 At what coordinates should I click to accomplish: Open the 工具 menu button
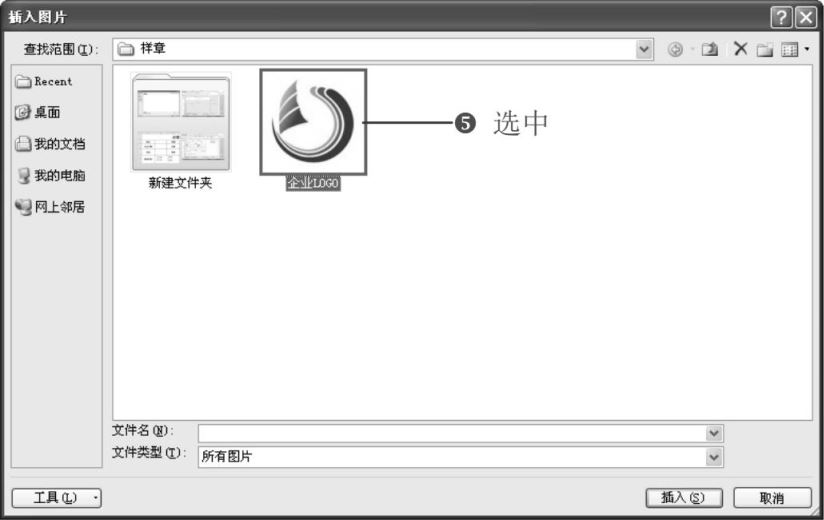pyautogui.click(x=56, y=497)
